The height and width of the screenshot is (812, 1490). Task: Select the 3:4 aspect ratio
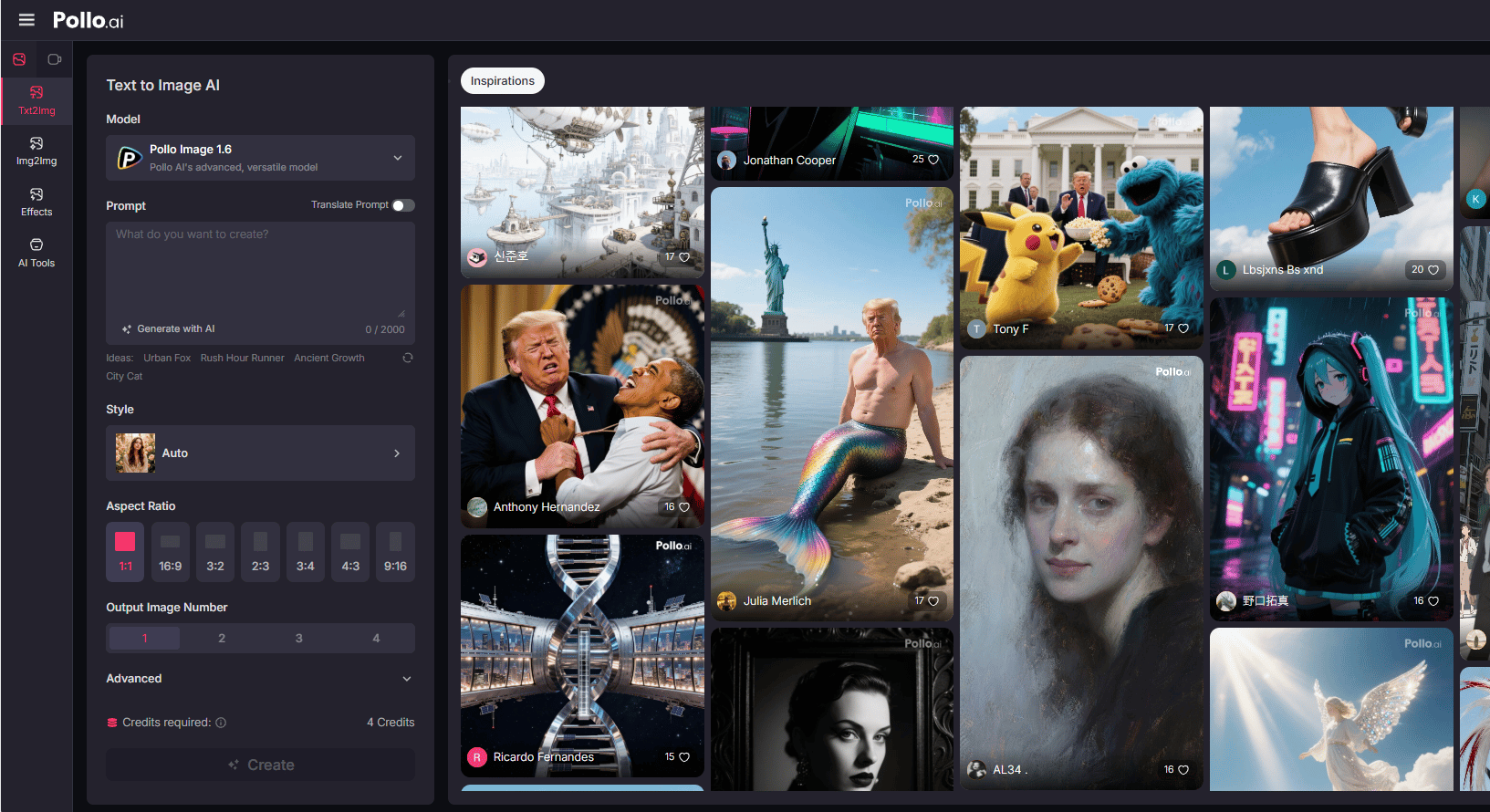click(x=306, y=552)
